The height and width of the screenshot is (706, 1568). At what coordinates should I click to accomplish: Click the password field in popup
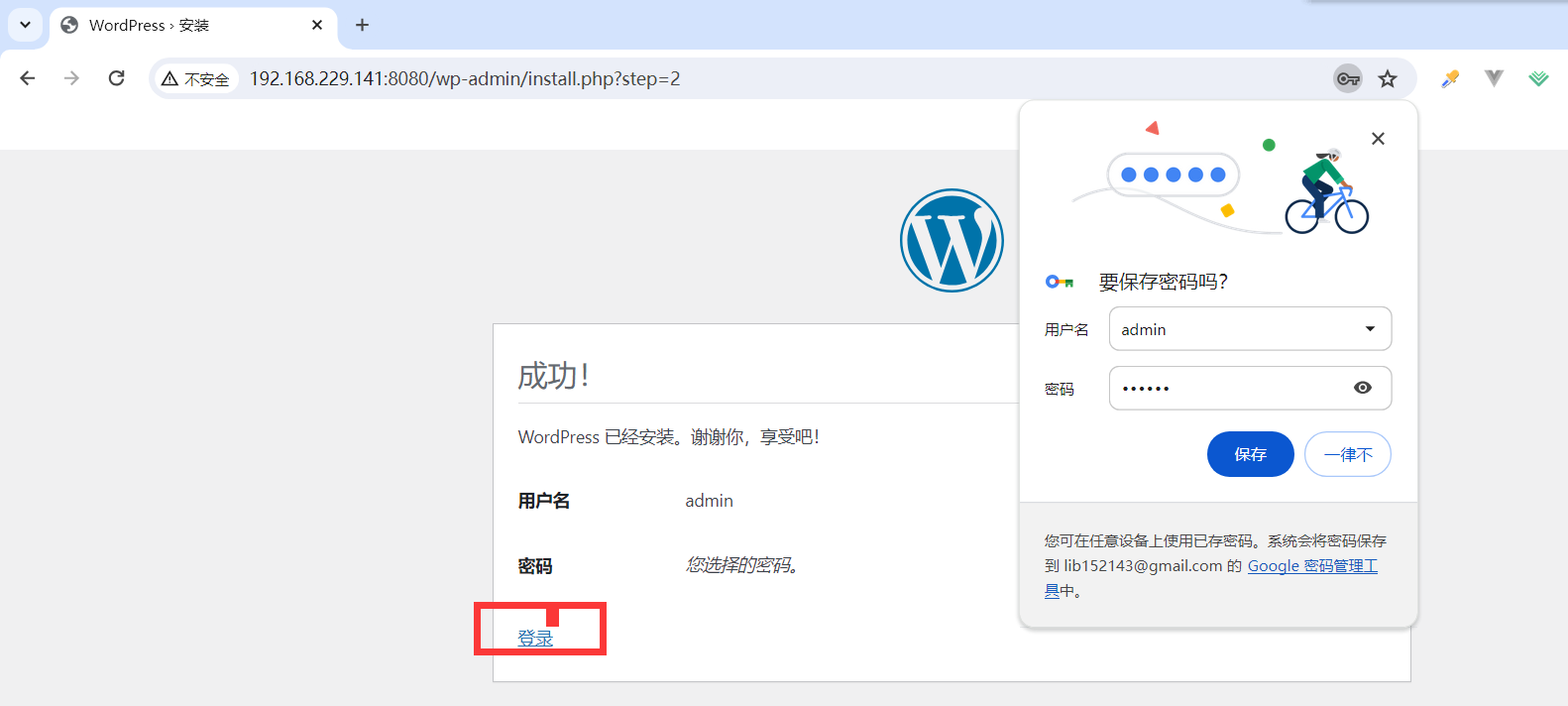coord(1250,388)
